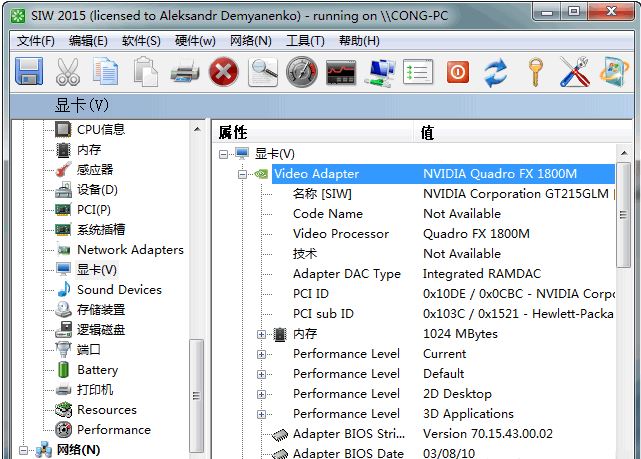Click the Save floppy disk icon
The width and height of the screenshot is (641, 459).
tap(28, 71)
